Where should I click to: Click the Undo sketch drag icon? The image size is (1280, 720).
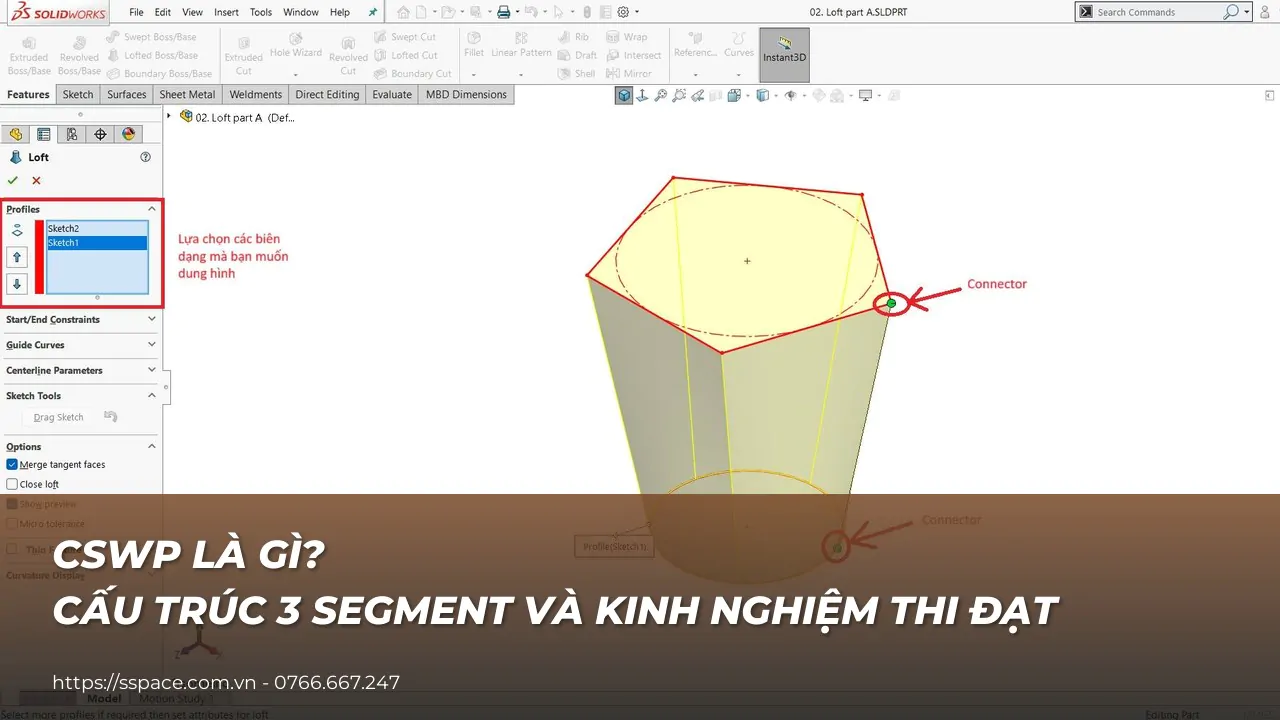[111, 417]
